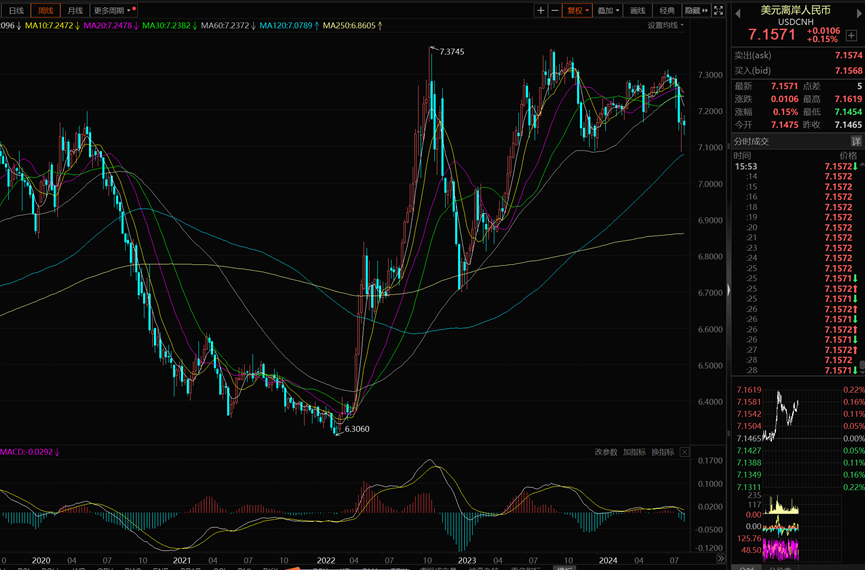Image resolution: width=865 pixels, height=570 pixels.
Task: Add USDCNH to watchlist with plus icon
Action: point(851,35)
